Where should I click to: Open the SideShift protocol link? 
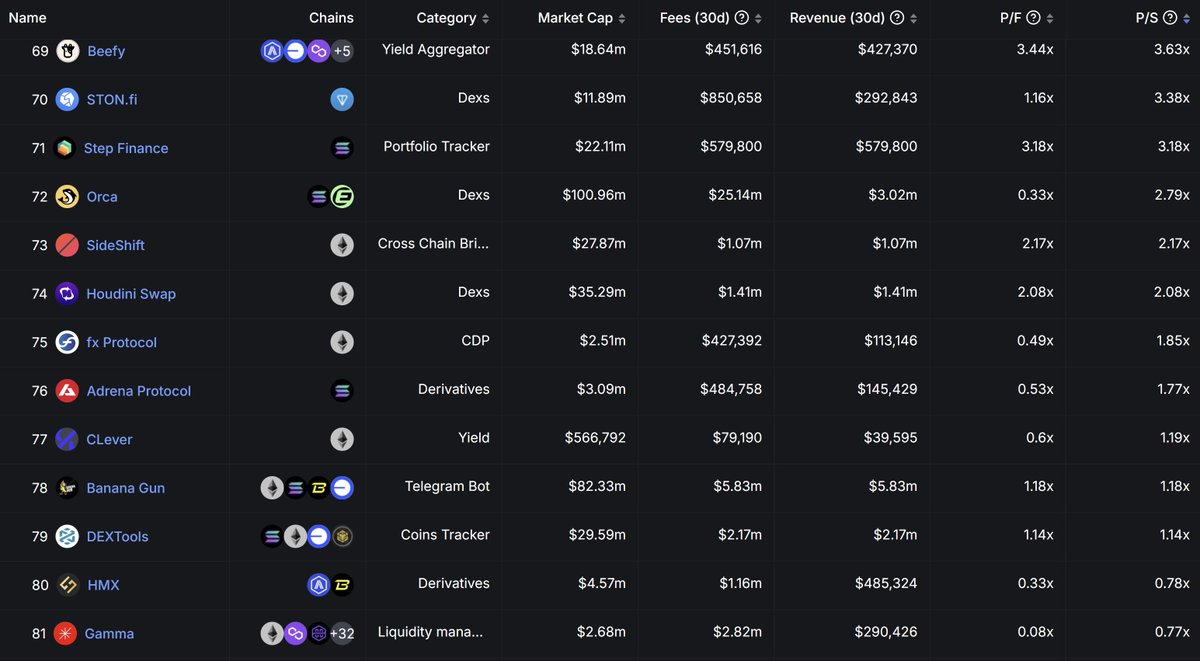(x=116, y=245)
